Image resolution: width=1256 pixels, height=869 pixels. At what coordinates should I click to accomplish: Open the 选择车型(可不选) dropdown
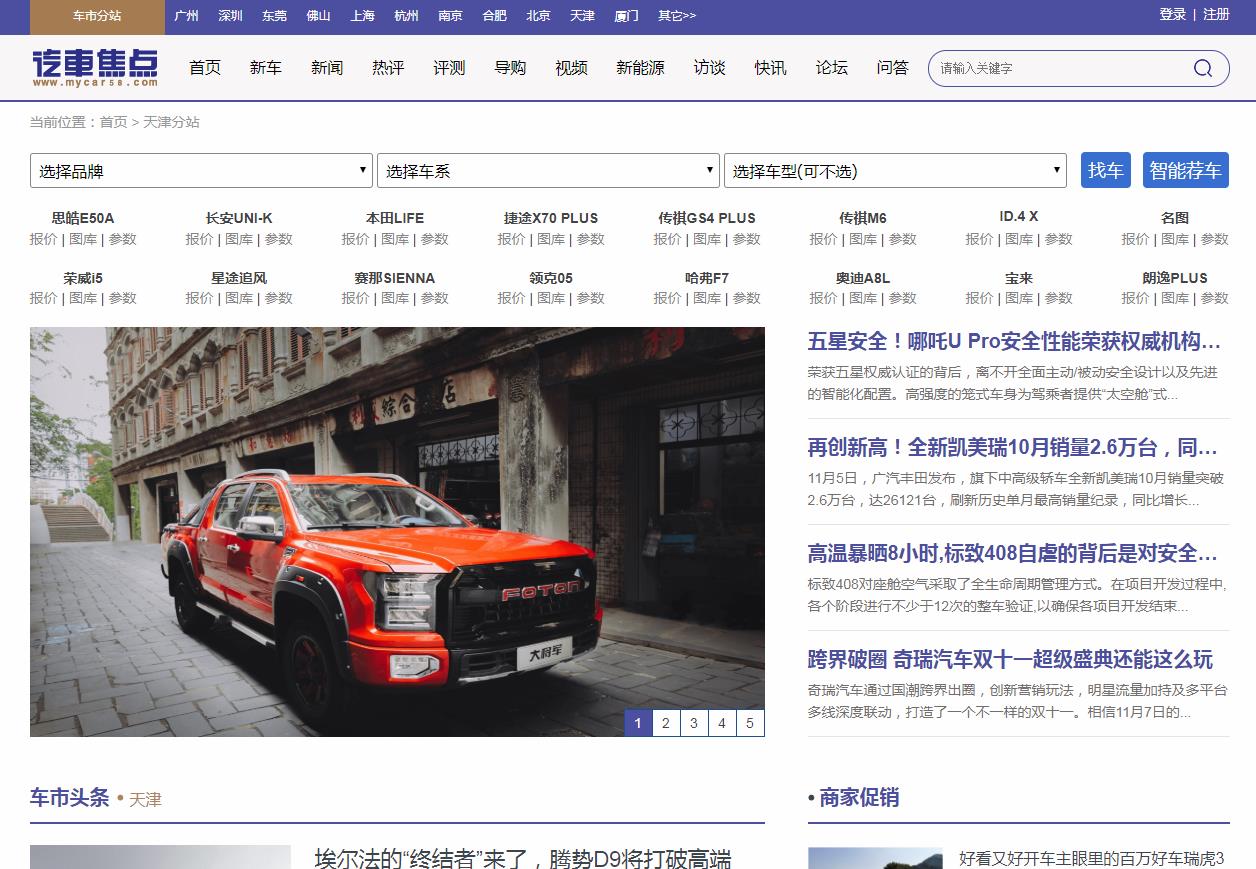click(x=895, y=171)
